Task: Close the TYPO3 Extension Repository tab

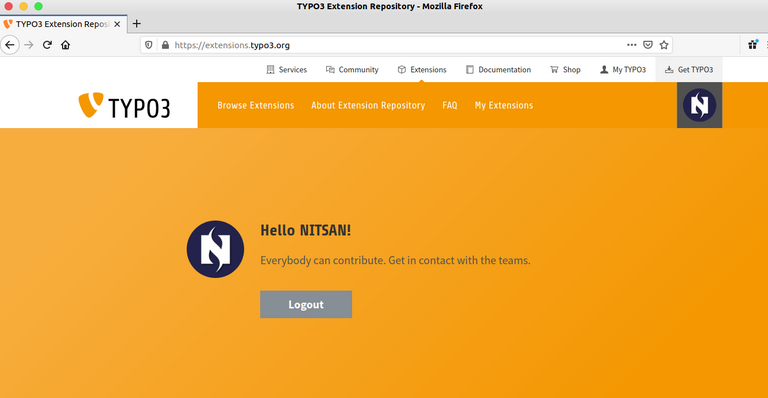Action: point(117,24)
